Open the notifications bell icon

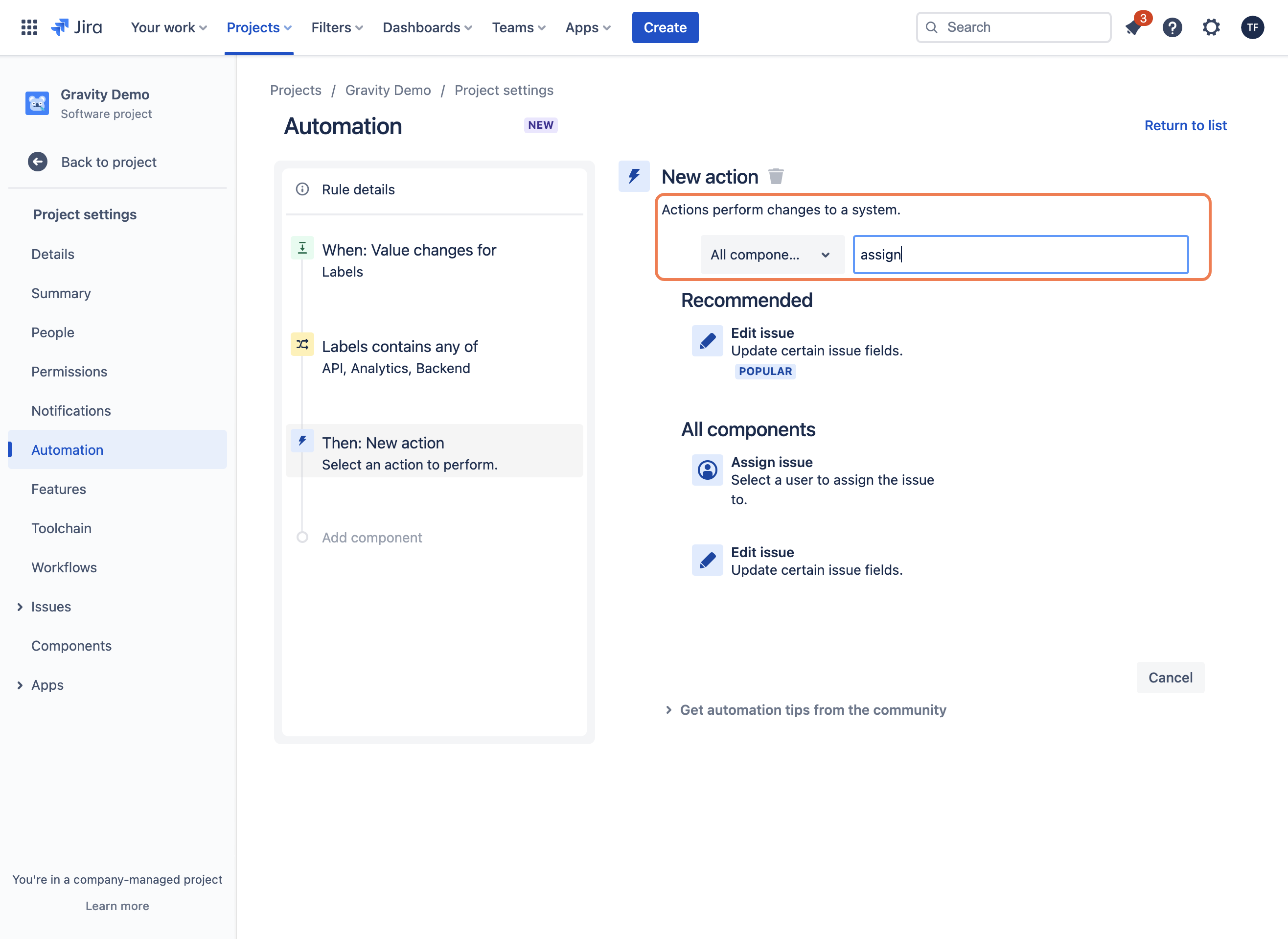[x=1133, y=27]
